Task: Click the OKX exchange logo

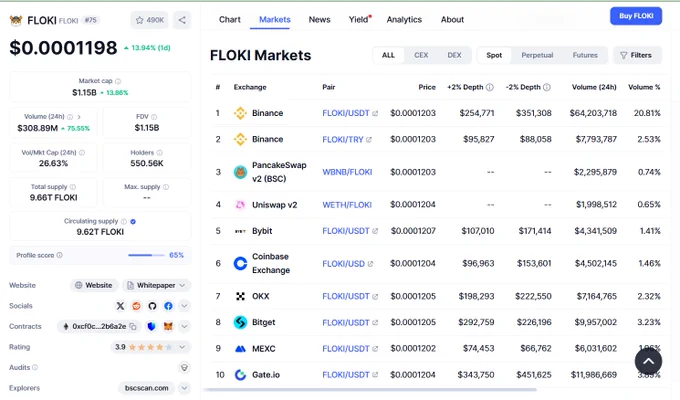Action: [240, 296]
